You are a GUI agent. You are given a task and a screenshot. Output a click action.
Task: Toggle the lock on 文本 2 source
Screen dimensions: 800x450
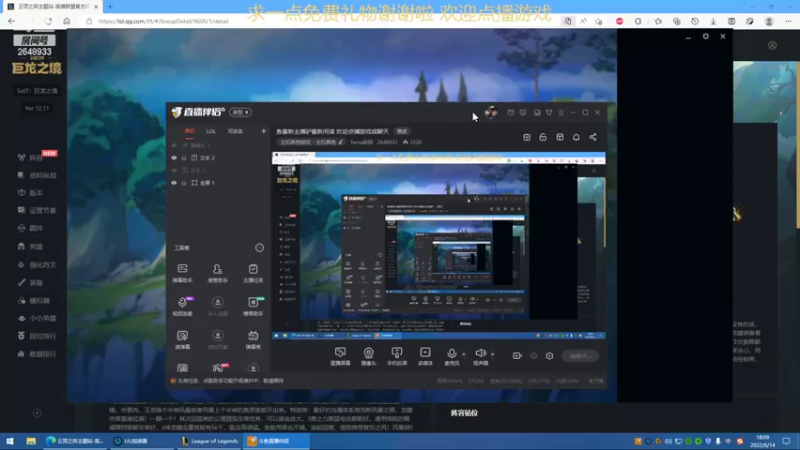point(184,158)
